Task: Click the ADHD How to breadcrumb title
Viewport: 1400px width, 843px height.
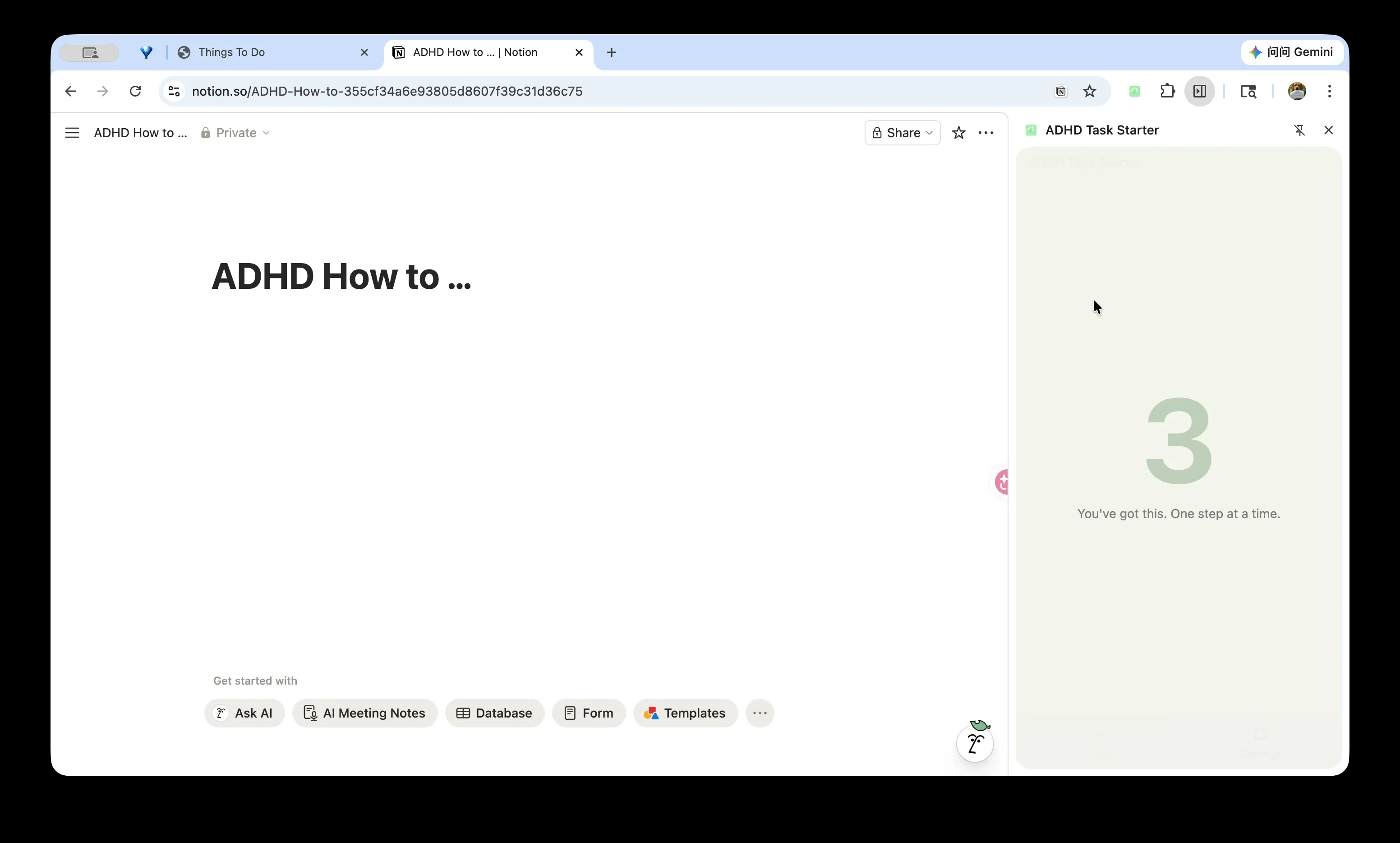Action: [x=140, y=133]
